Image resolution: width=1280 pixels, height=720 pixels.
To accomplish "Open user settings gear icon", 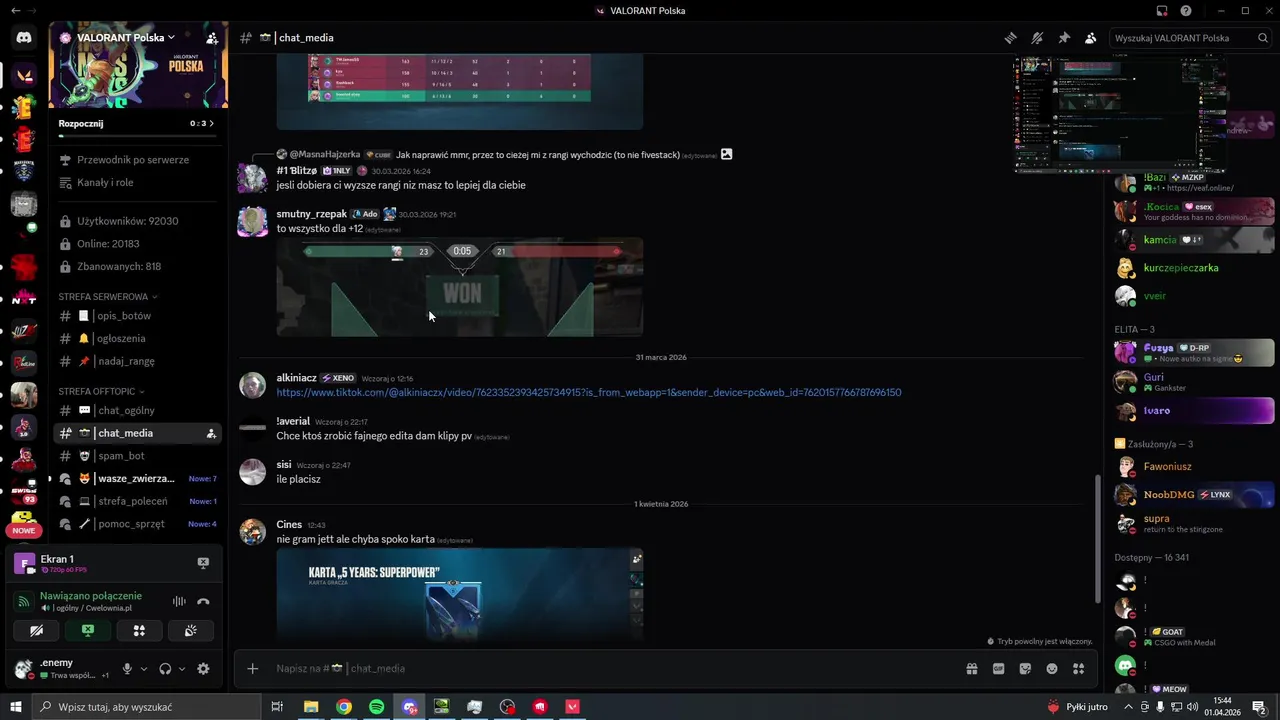I will (203, 669).
